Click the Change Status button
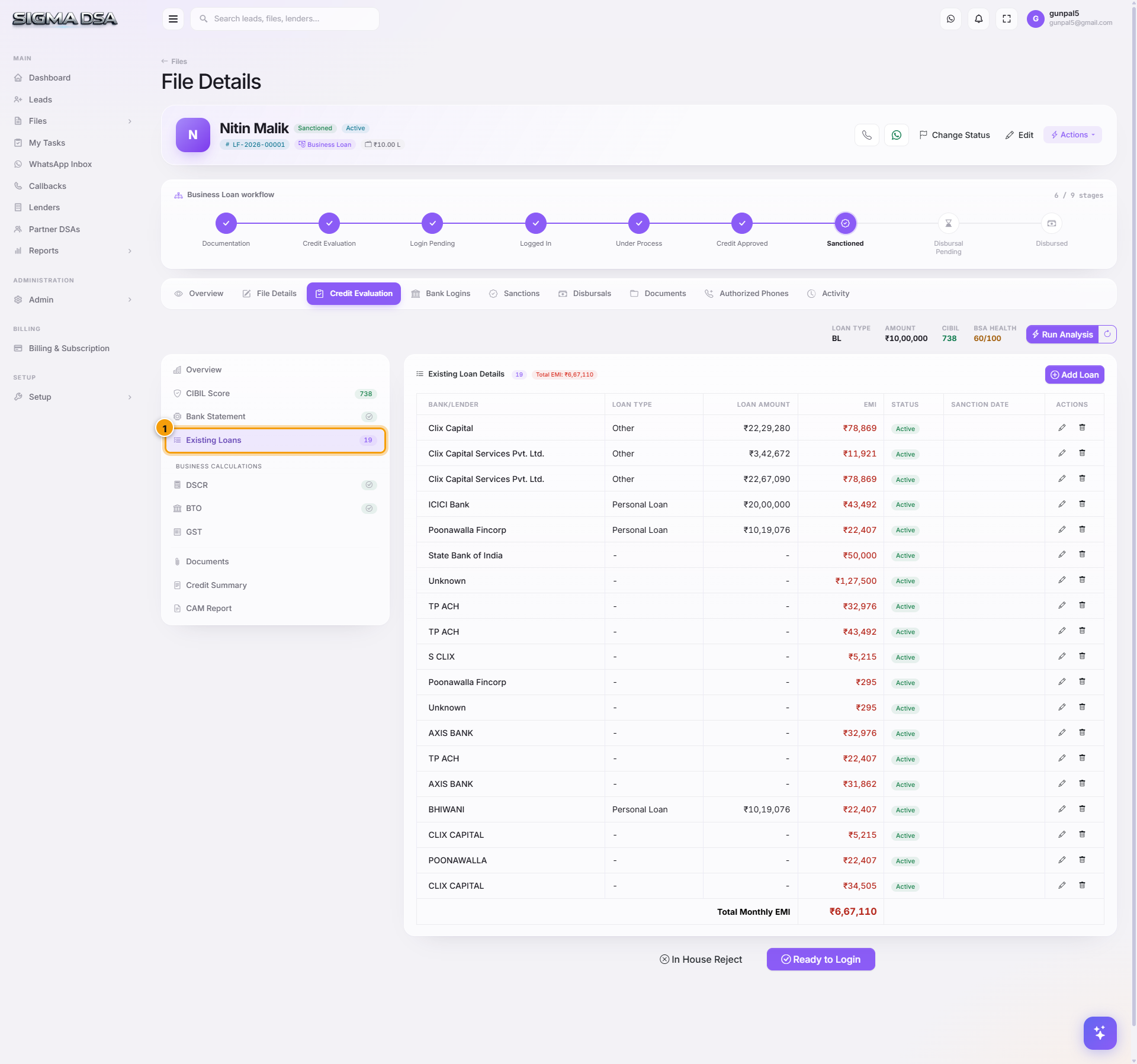This screenshot has height=1064, width=1137. click(x=954, y=135)
